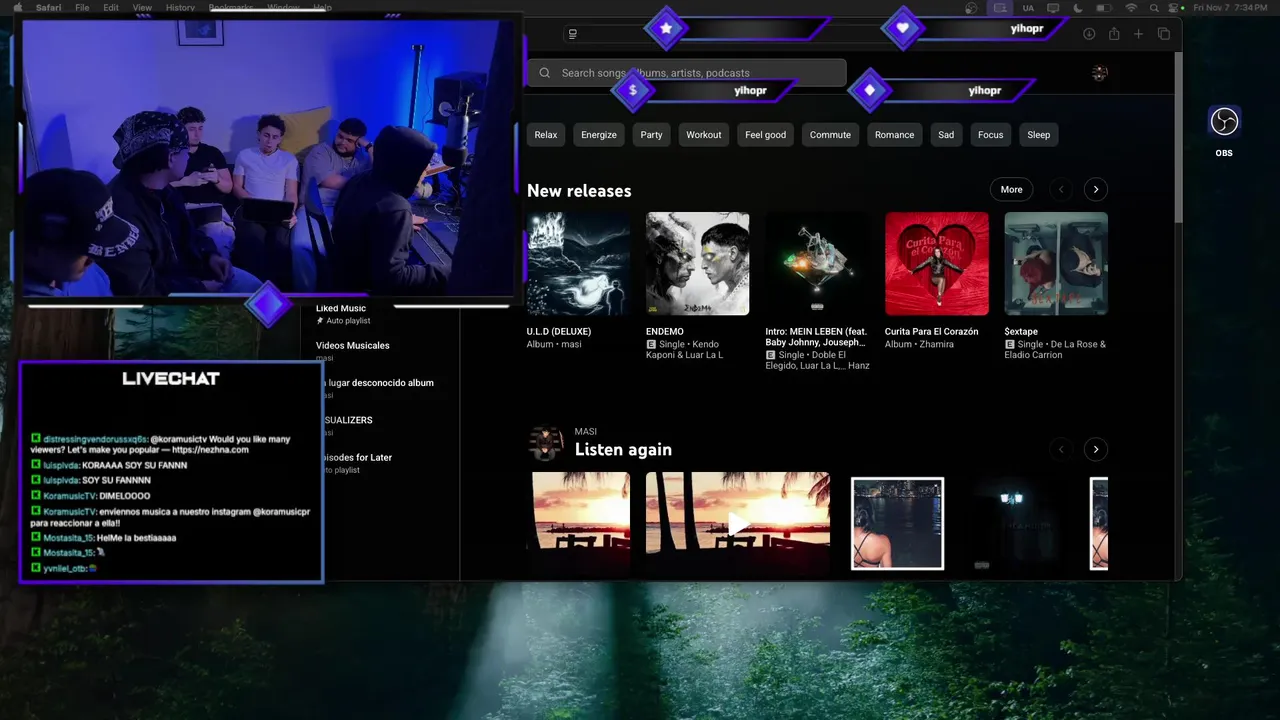Open the U.L.D (DELUXE) album cover
The width and height of the screenshot is (1280, 720).
[578, 263]
